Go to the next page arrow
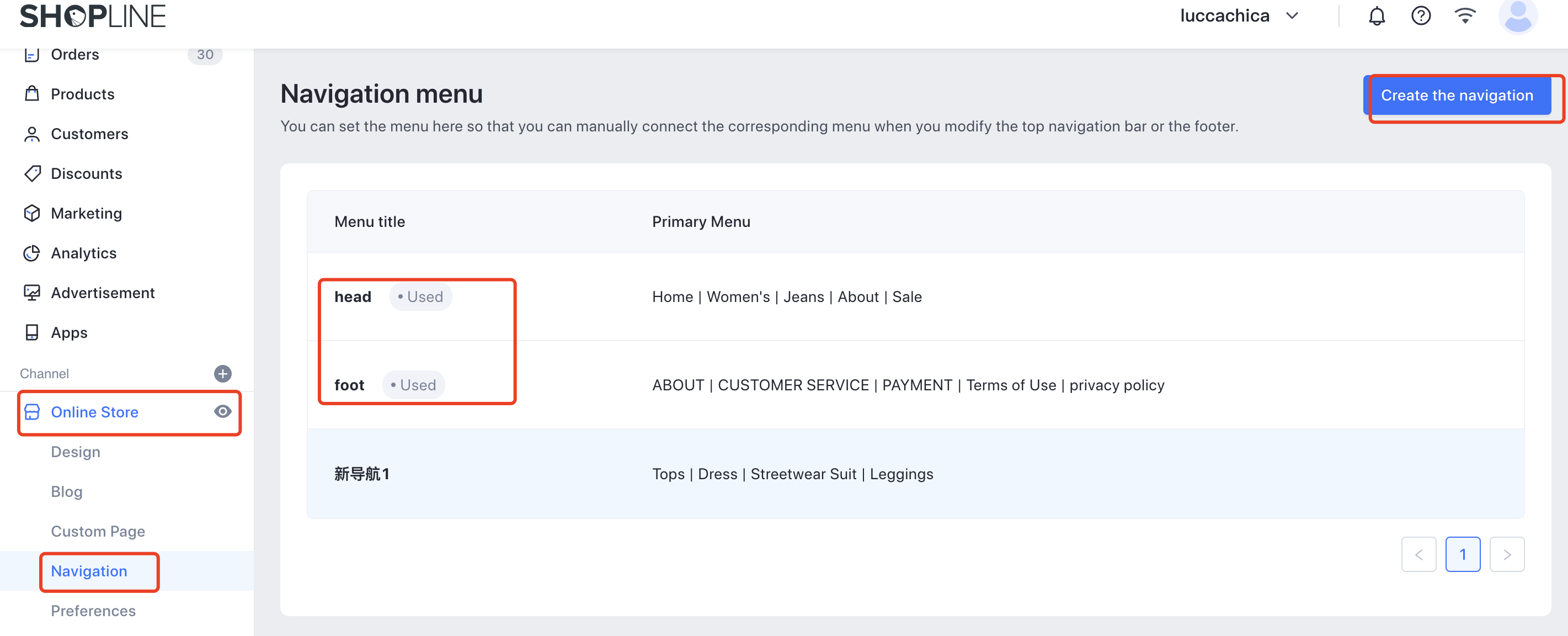 point(1507,554)
